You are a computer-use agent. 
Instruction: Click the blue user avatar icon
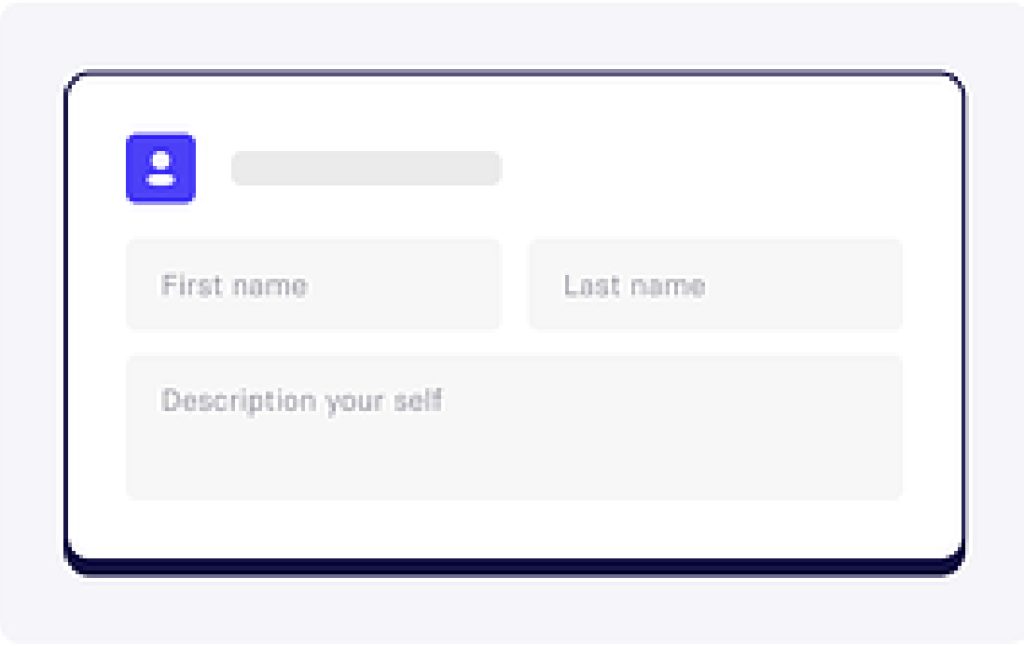pos(161,168)
